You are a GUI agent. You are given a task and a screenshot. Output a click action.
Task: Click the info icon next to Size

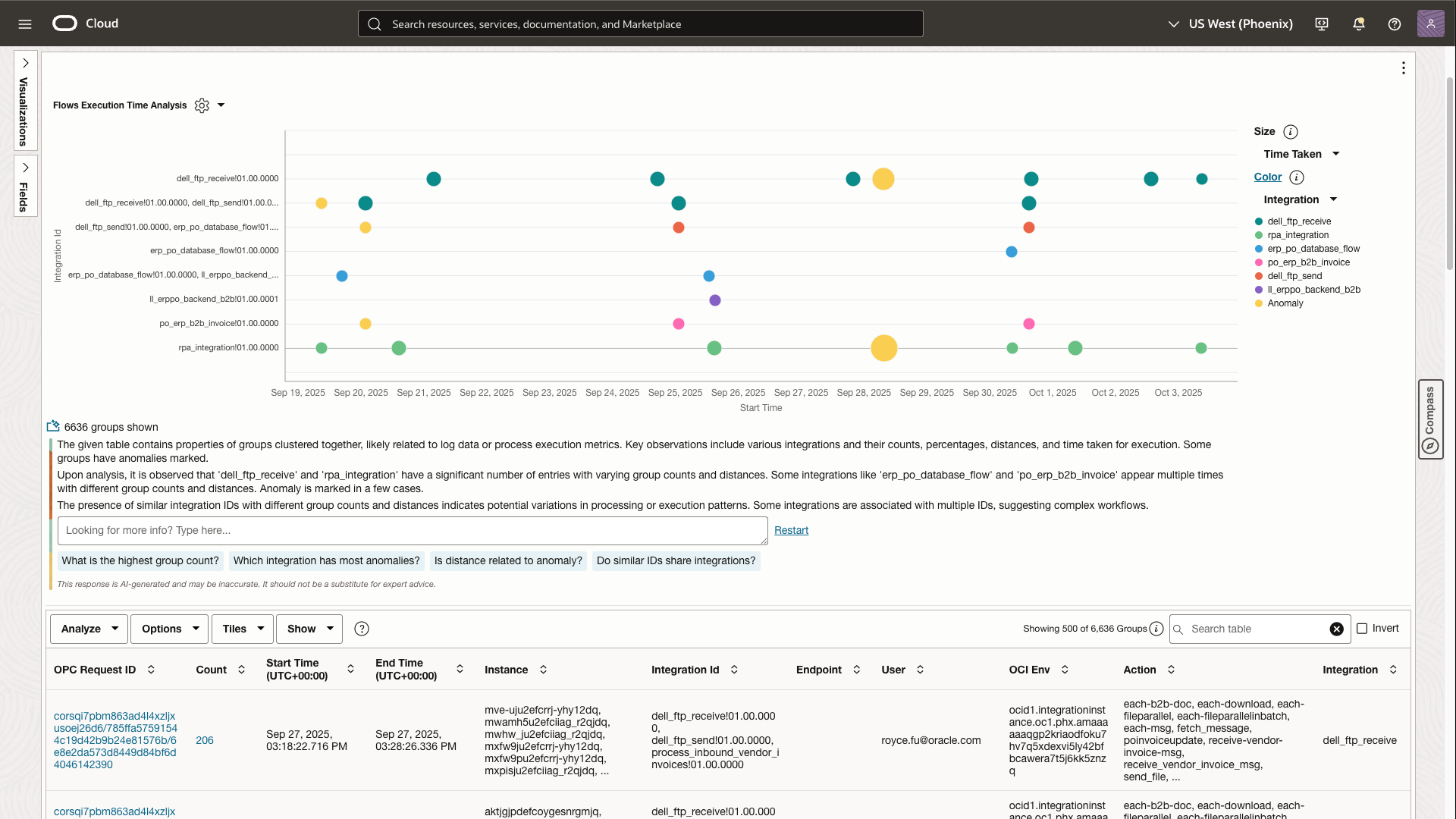tap(1290, 131)
